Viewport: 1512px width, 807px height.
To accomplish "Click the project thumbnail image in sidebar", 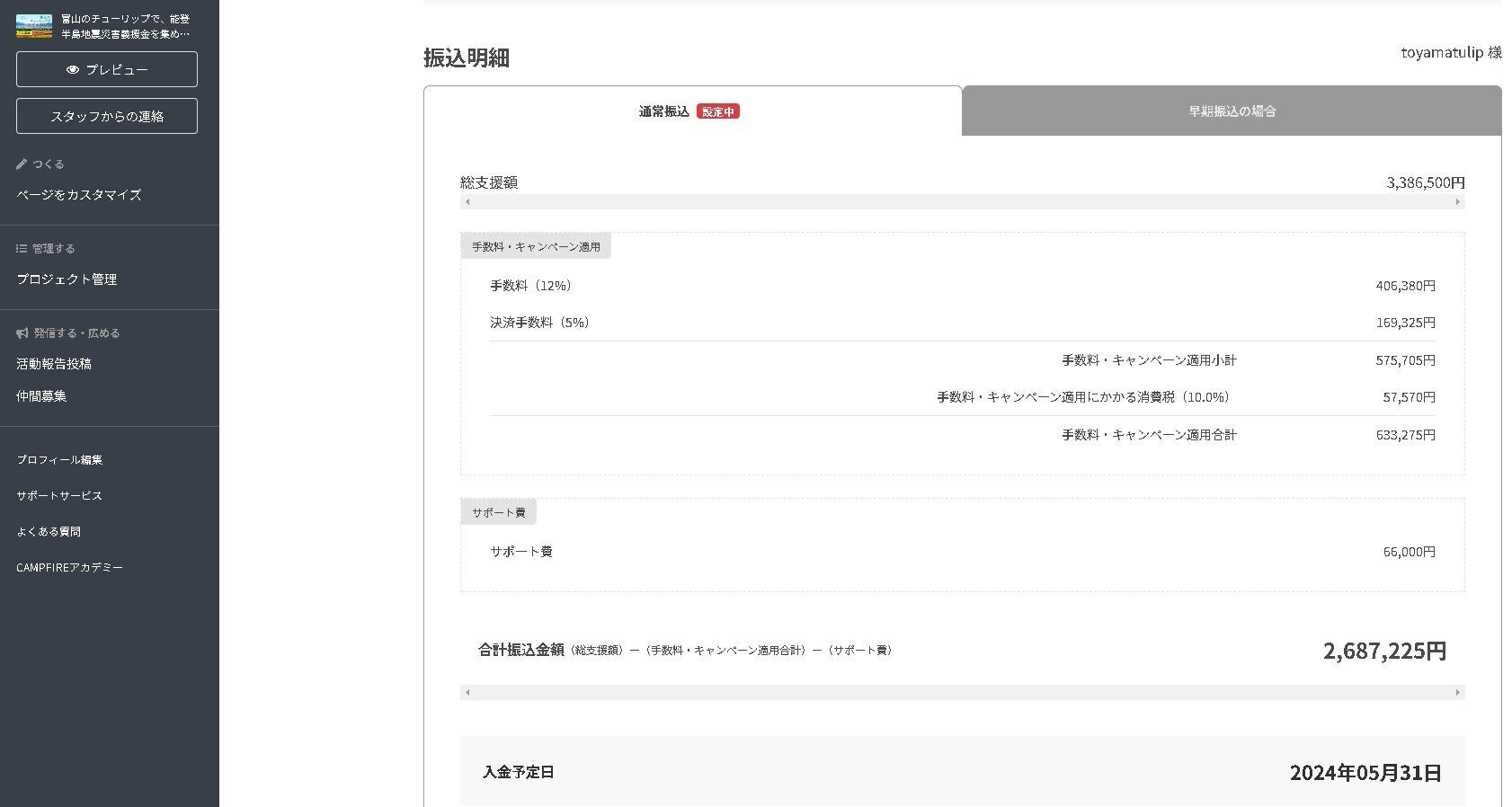I will click(34, 26).
